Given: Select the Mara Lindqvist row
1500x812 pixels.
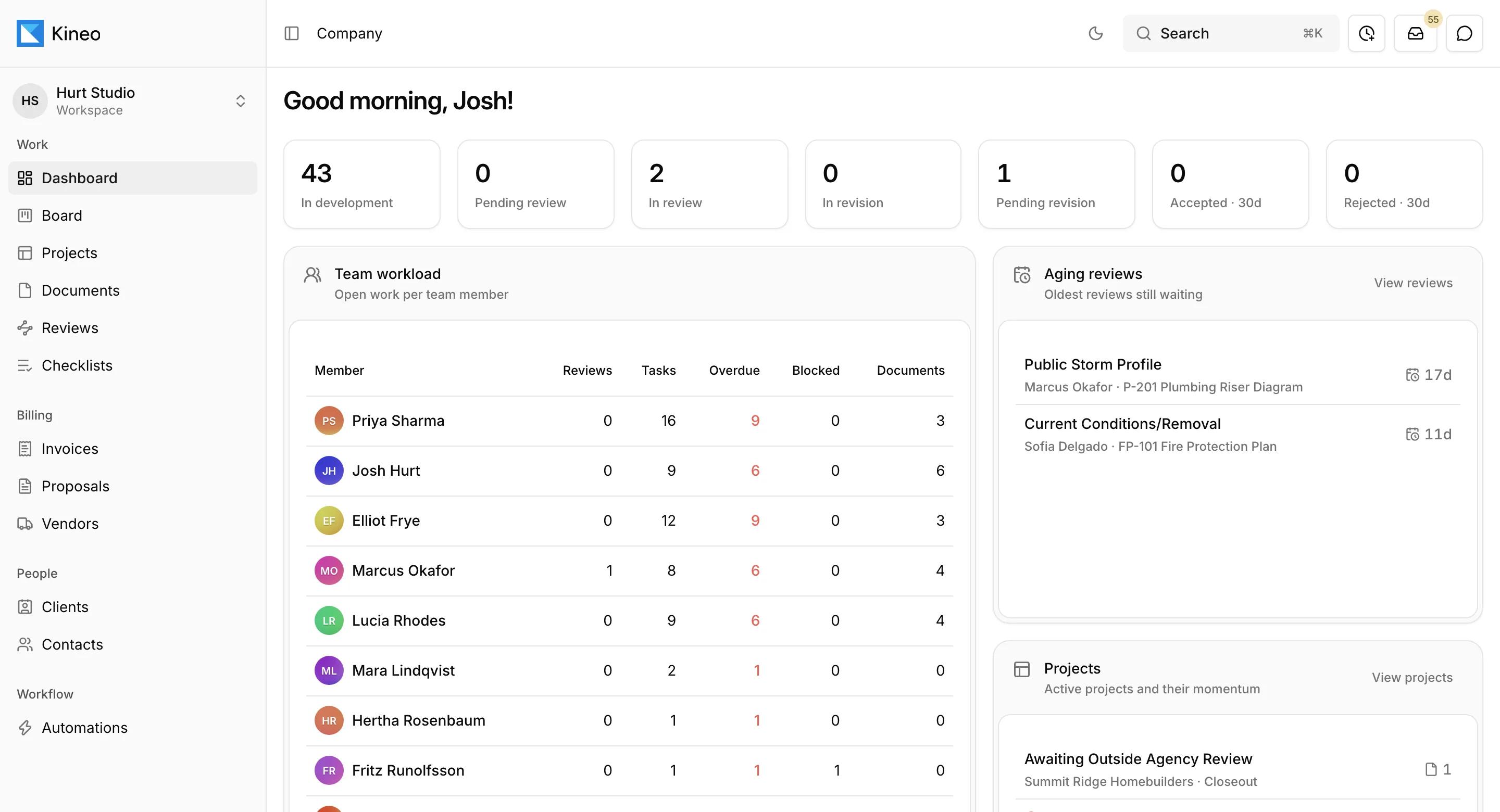Looking at the screenshot, I should (x=630, y=671).
